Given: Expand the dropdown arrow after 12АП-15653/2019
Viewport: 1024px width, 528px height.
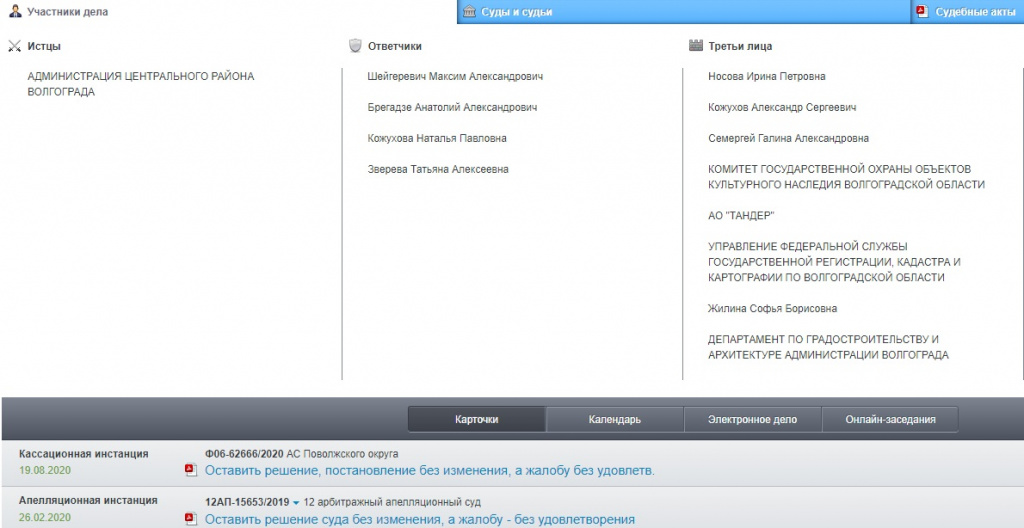Looking at the screenshot, I should tap(296, 502).
